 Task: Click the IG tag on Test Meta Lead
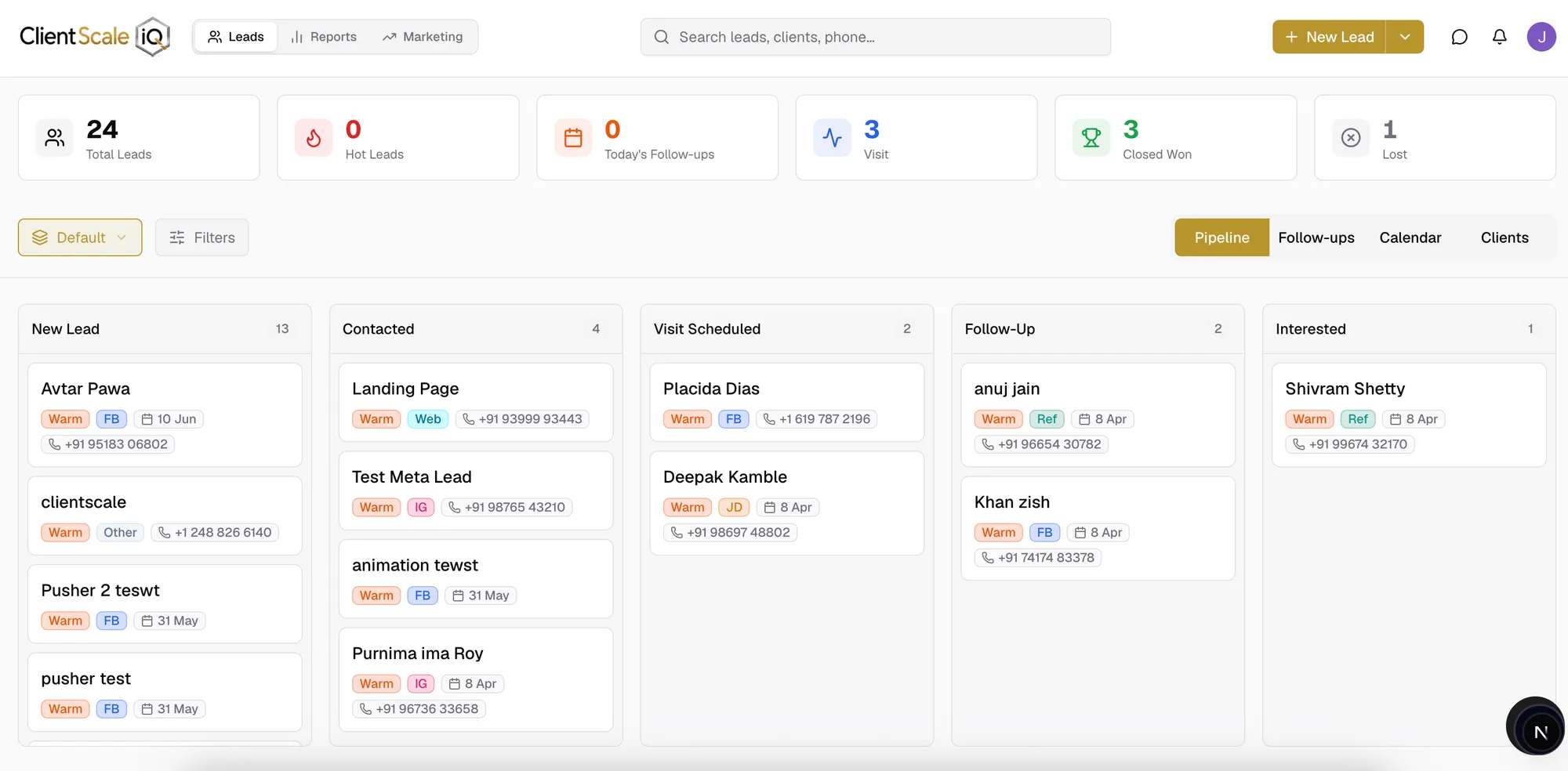[421, 507]
